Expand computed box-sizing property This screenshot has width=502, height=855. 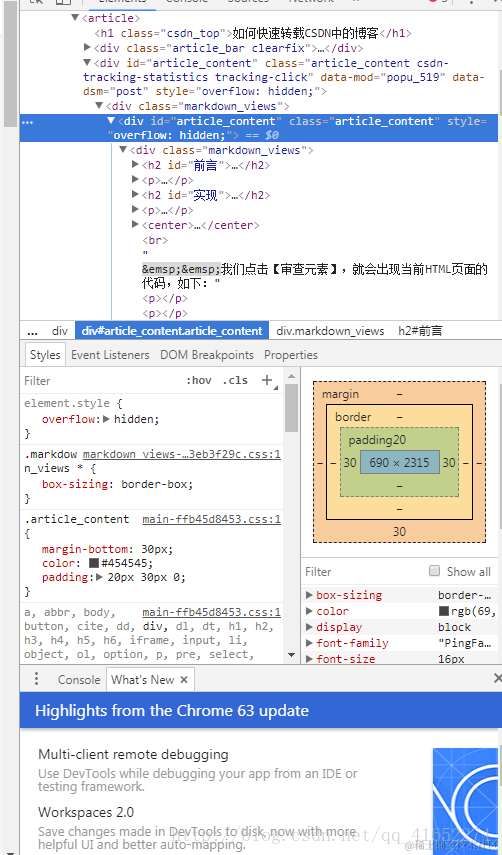coord(309,595)
